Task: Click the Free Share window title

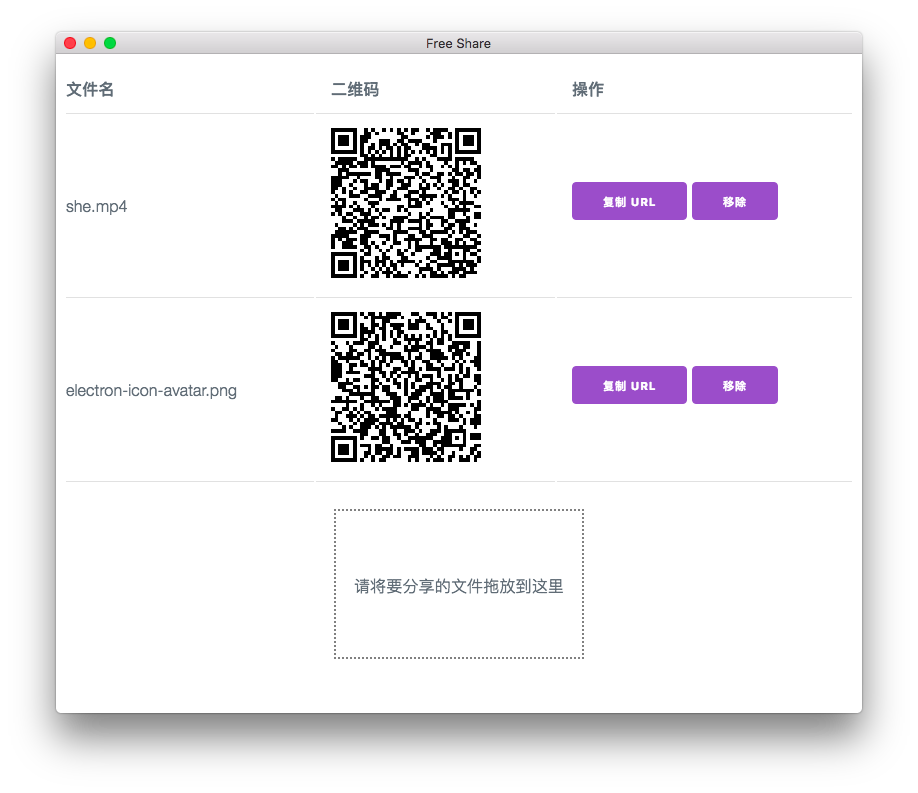Action: (x=458, y=43)
